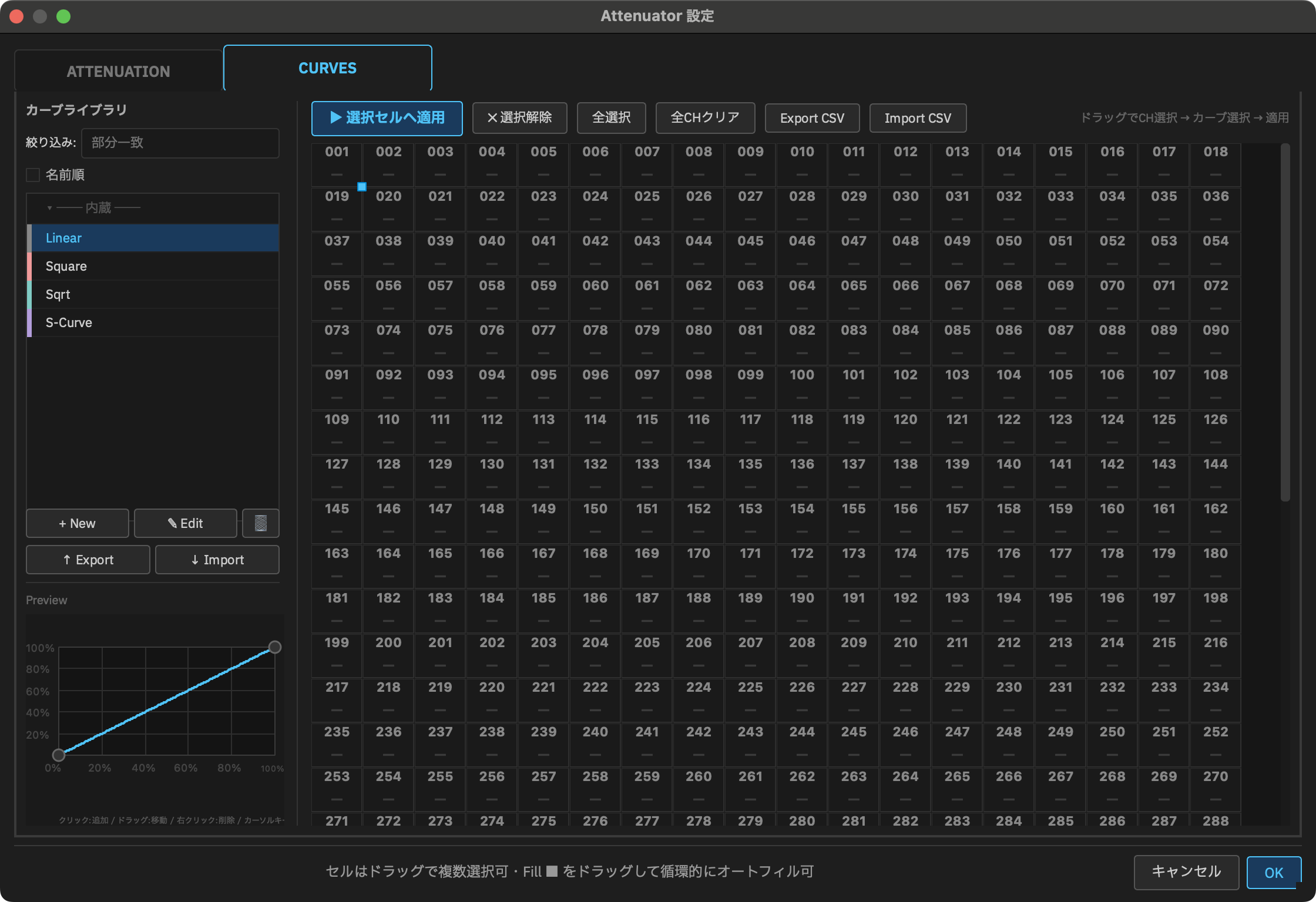
Task: Click the channel grid vertical scrollbar
Action: tap(1285, 322)
